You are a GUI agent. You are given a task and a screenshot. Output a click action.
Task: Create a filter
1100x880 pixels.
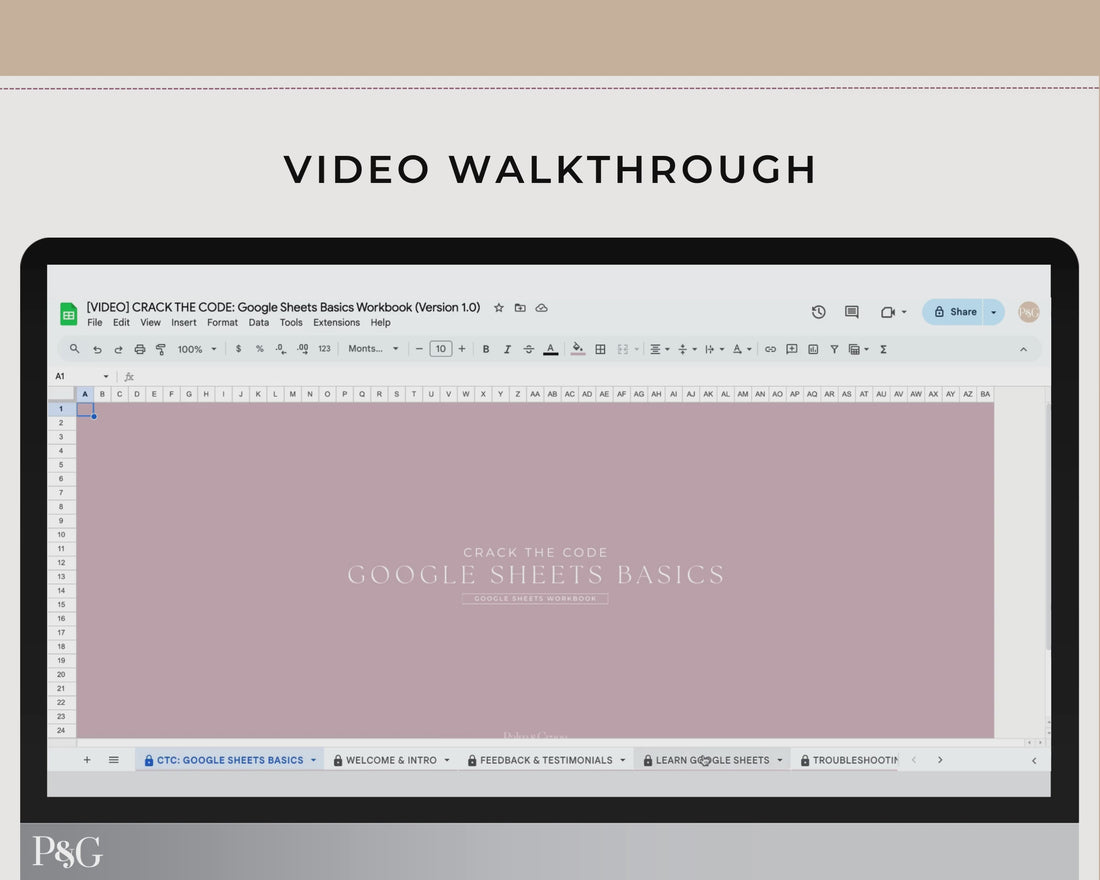pos(834,349)
